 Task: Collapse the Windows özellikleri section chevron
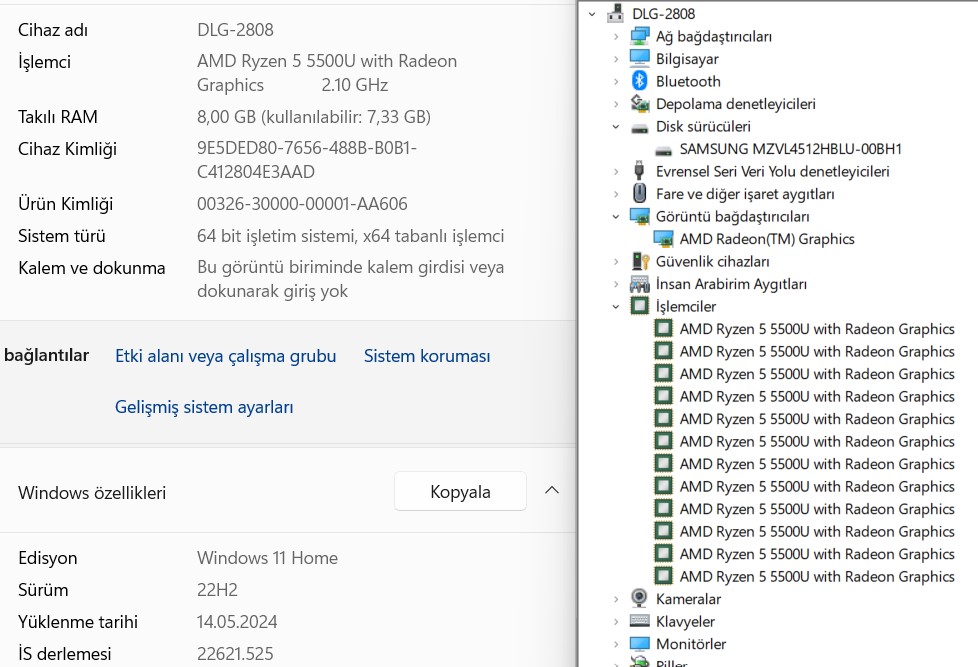pyautogui.click(x=551, y=490)
